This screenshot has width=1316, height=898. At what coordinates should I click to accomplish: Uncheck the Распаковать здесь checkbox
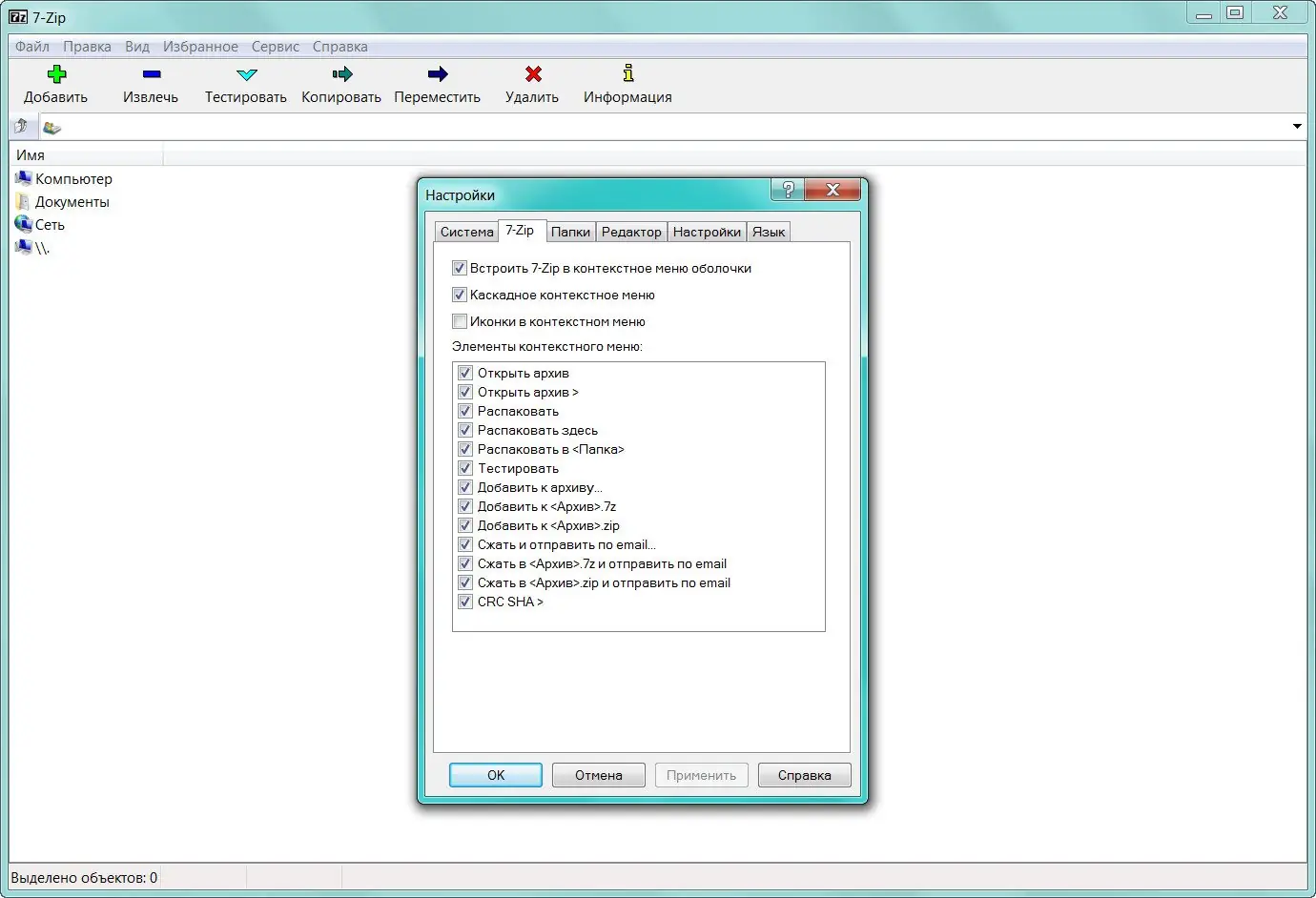pyautogui.click(x=465, y=430)
